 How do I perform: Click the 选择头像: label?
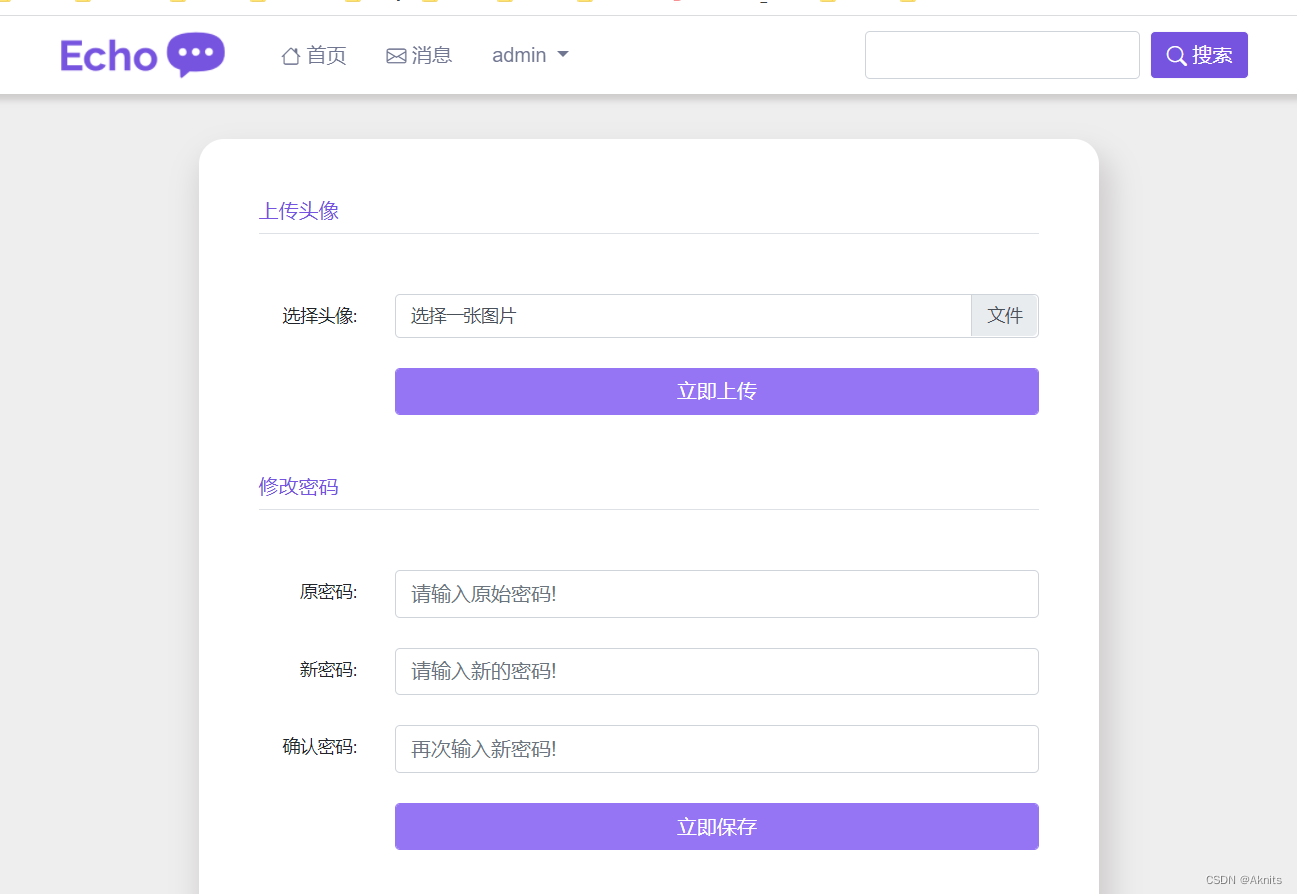[x=320, y=316]
